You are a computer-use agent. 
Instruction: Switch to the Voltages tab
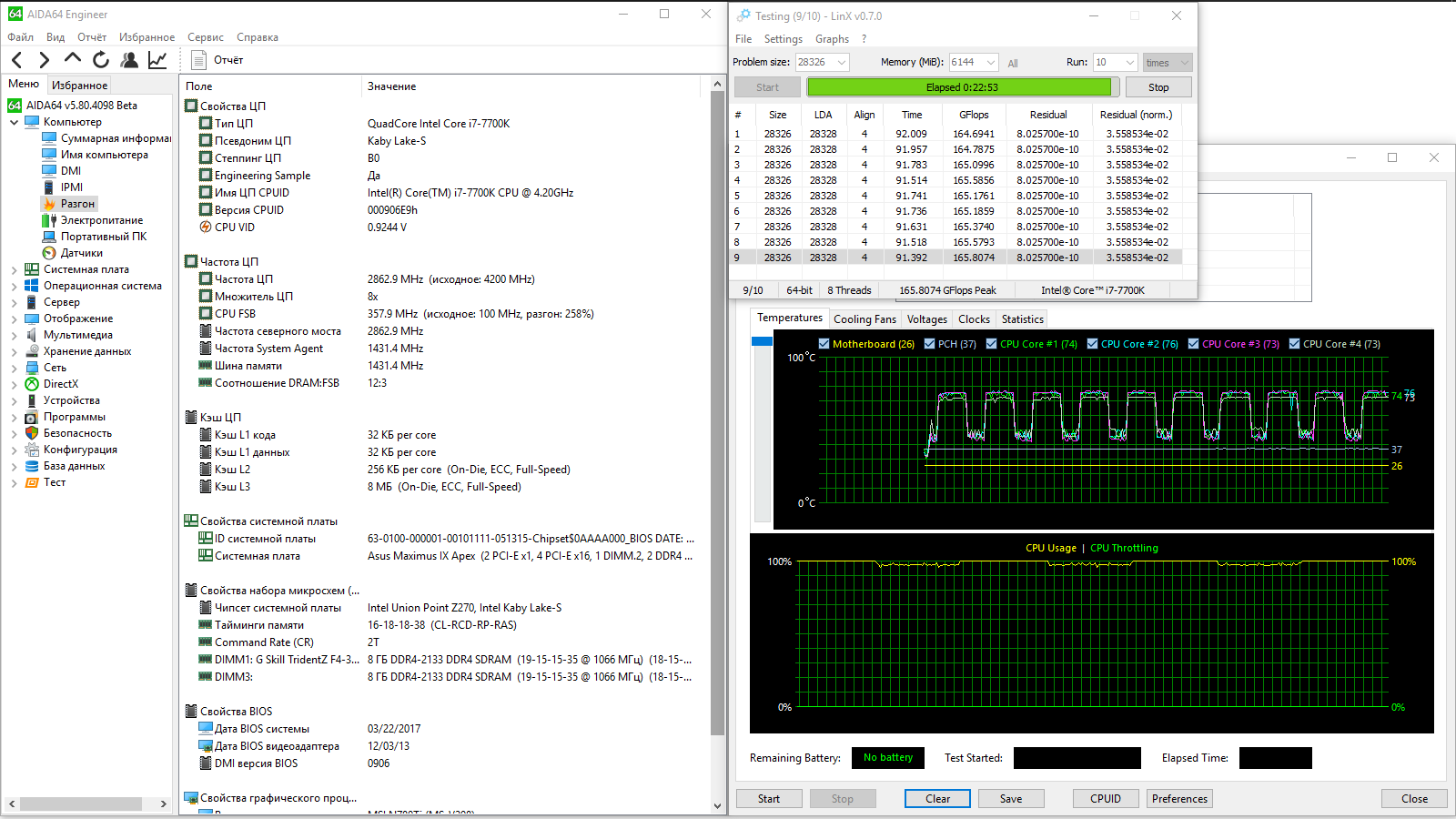[927, 319]
